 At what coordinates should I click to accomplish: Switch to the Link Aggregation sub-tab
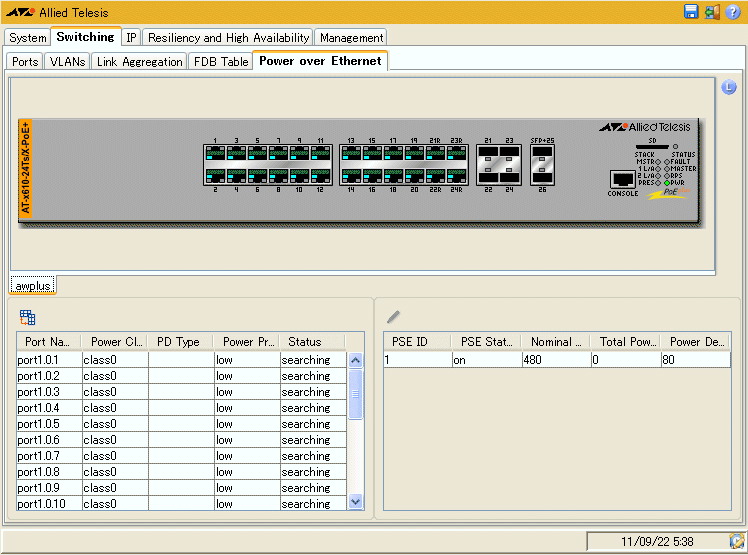139,62
